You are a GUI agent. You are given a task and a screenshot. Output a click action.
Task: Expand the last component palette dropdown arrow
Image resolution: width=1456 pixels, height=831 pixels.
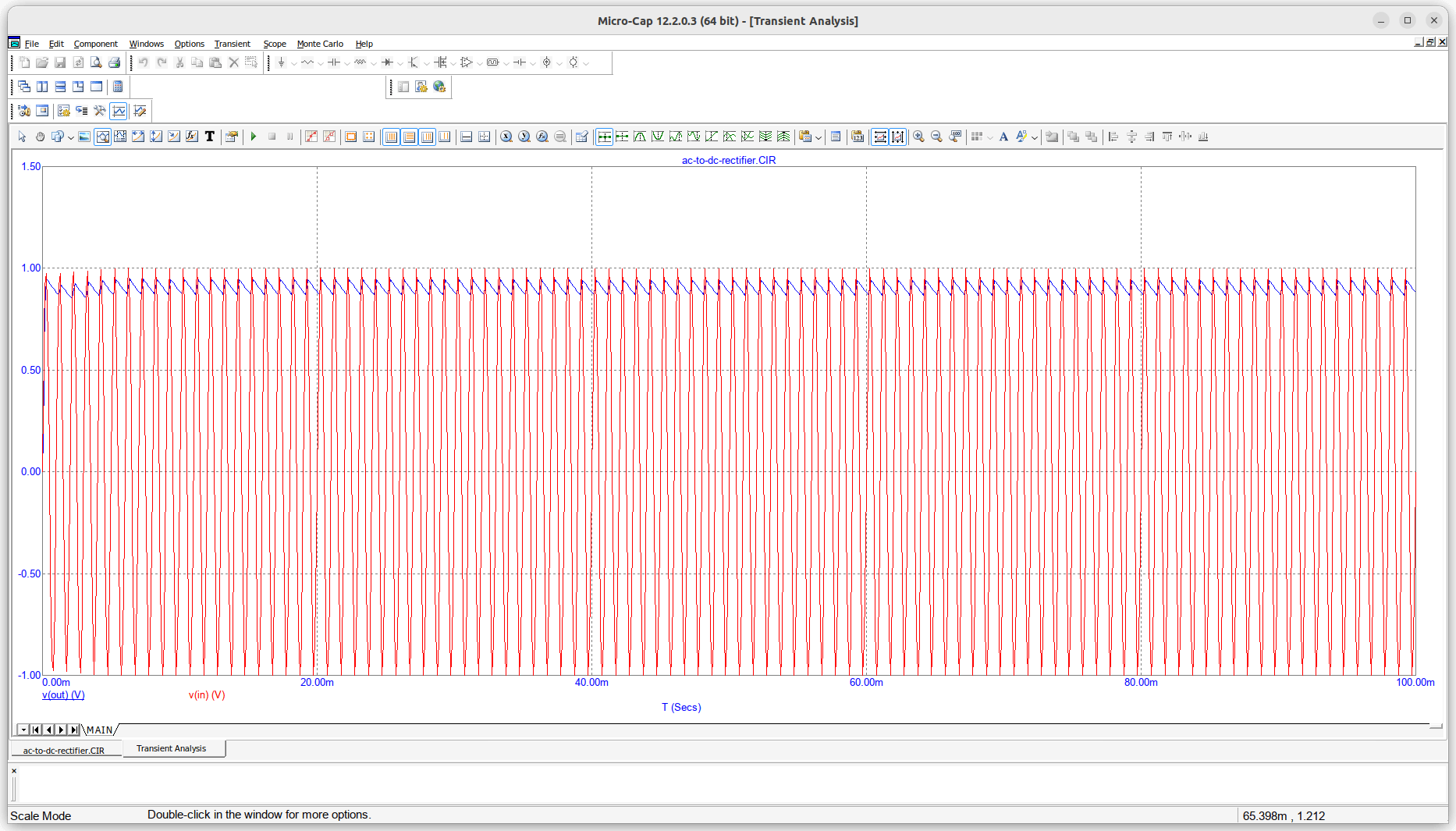pyautogui.click(x=586, y=63)
